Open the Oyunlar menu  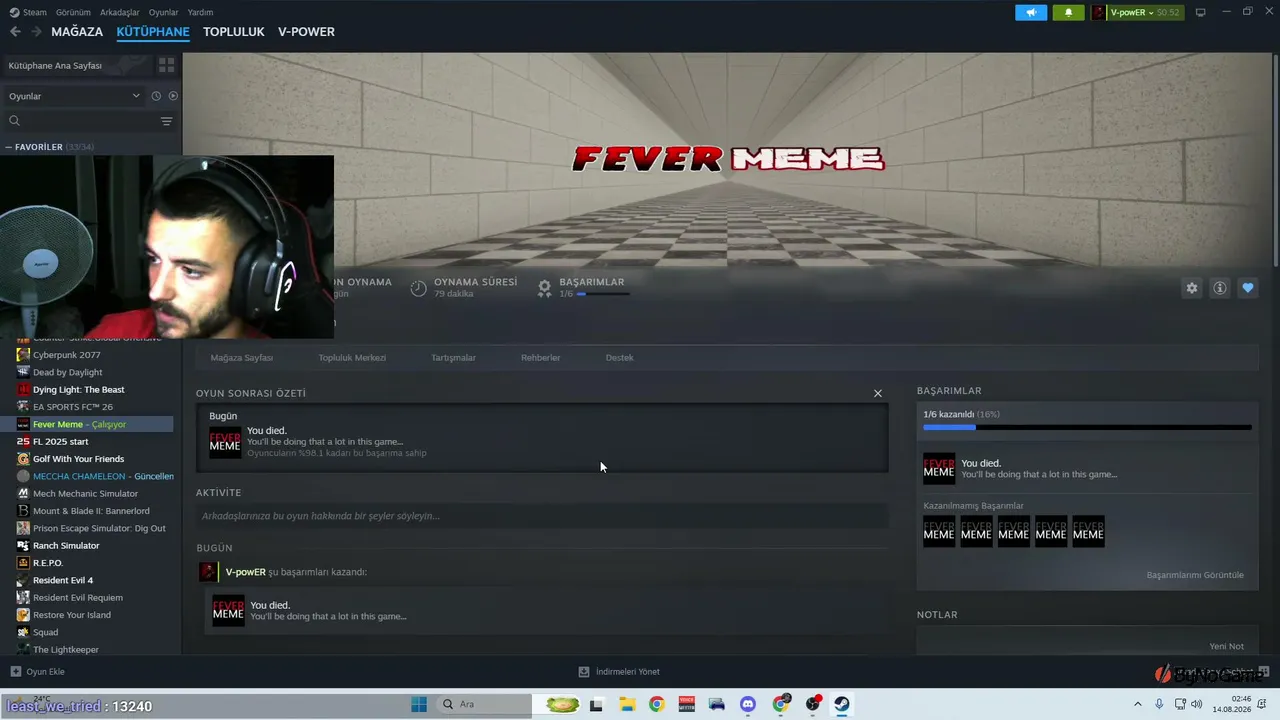(x=164, y=12)
